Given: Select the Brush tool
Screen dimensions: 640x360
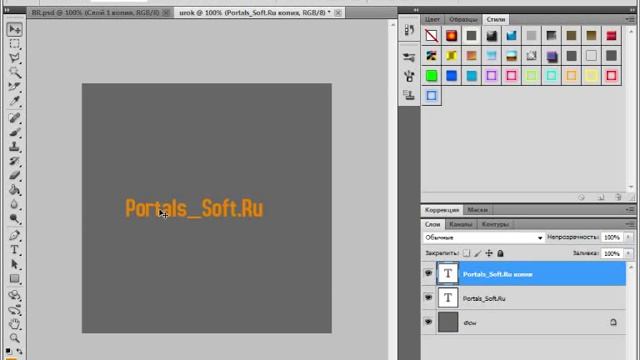Looking at the screenshot, I should 15,133.
